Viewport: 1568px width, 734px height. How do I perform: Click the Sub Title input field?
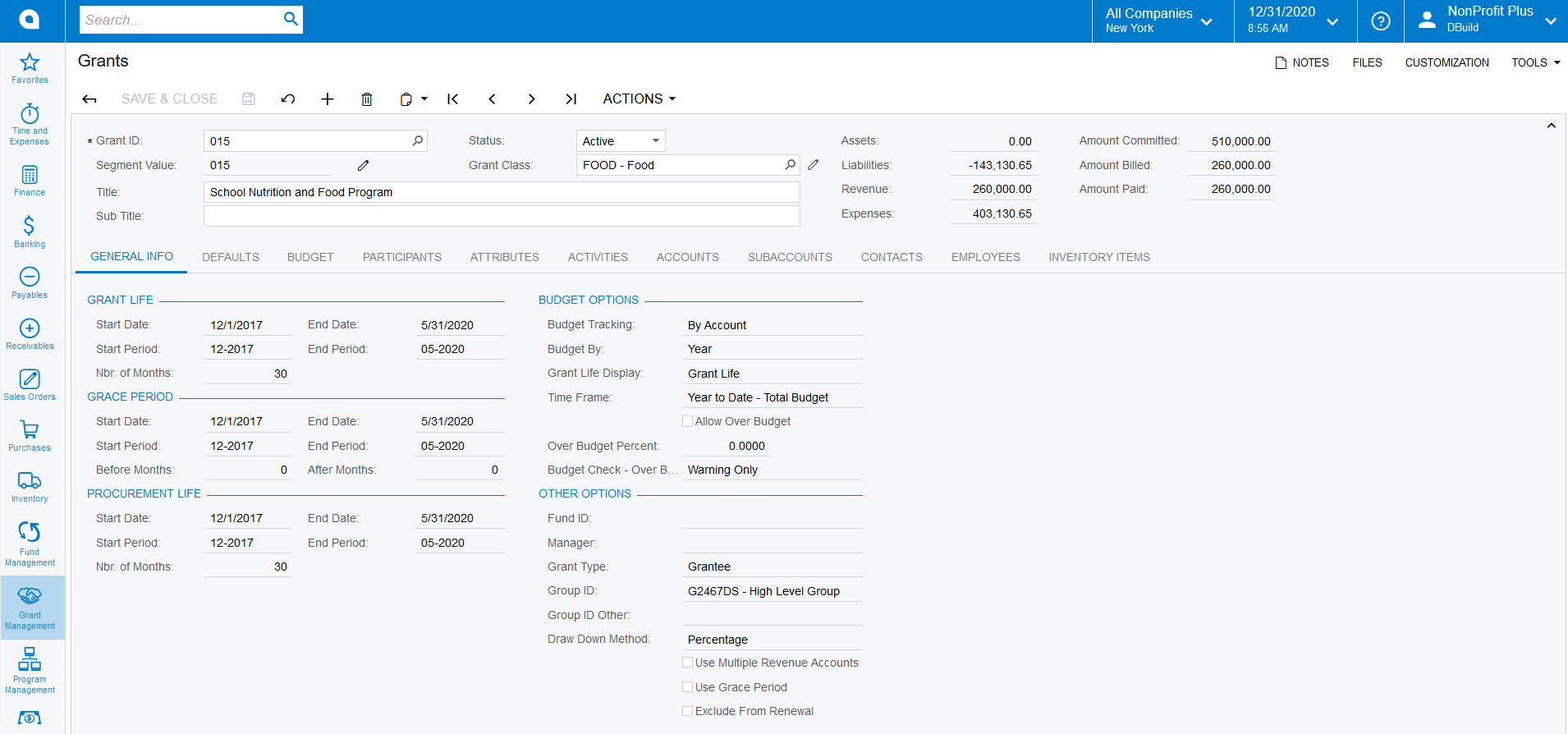pyautogui.click(x=502, y=216)
